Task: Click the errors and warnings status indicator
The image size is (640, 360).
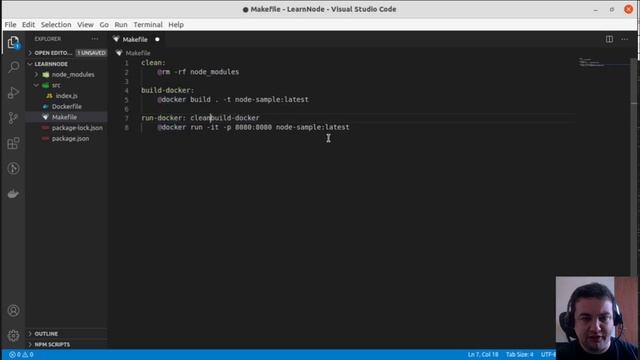Action: [x=21, y=355]
